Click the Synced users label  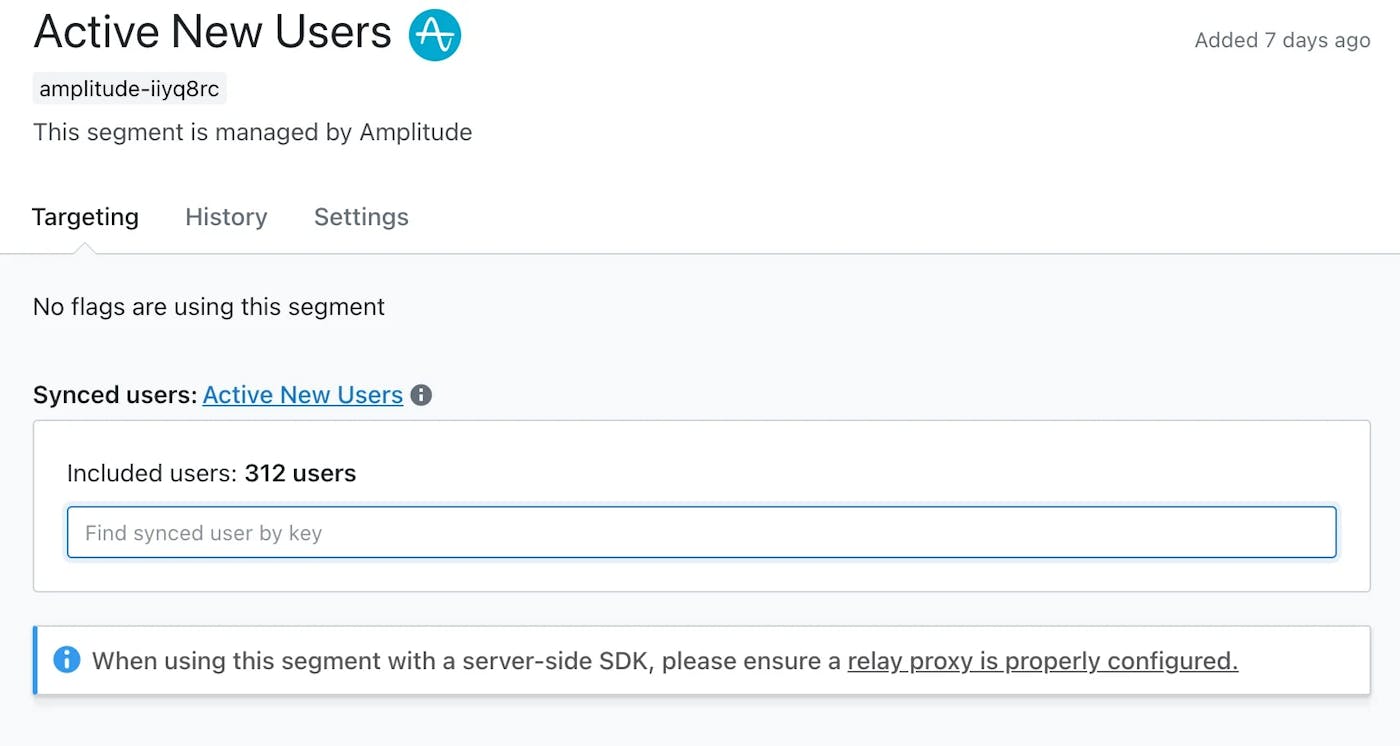click(115, 395)
